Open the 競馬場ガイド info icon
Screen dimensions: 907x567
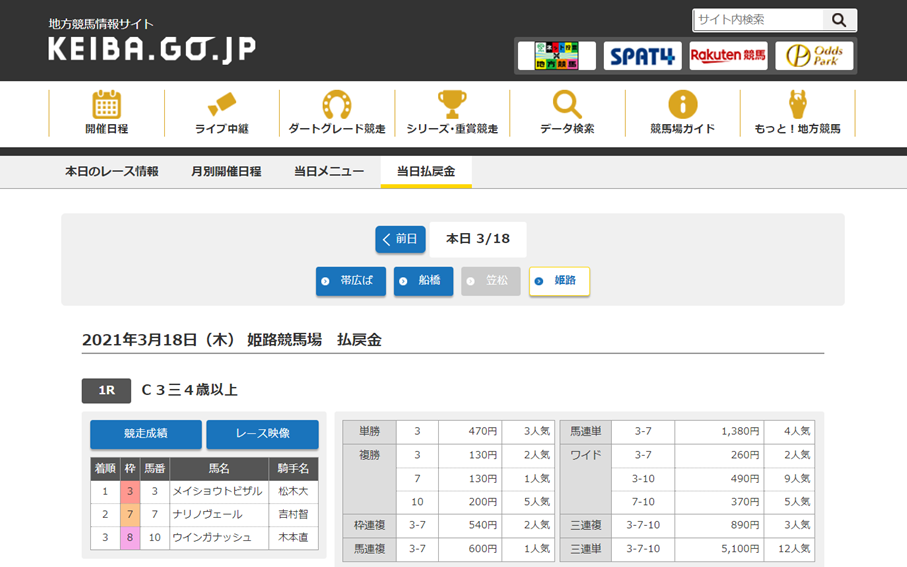682,105
